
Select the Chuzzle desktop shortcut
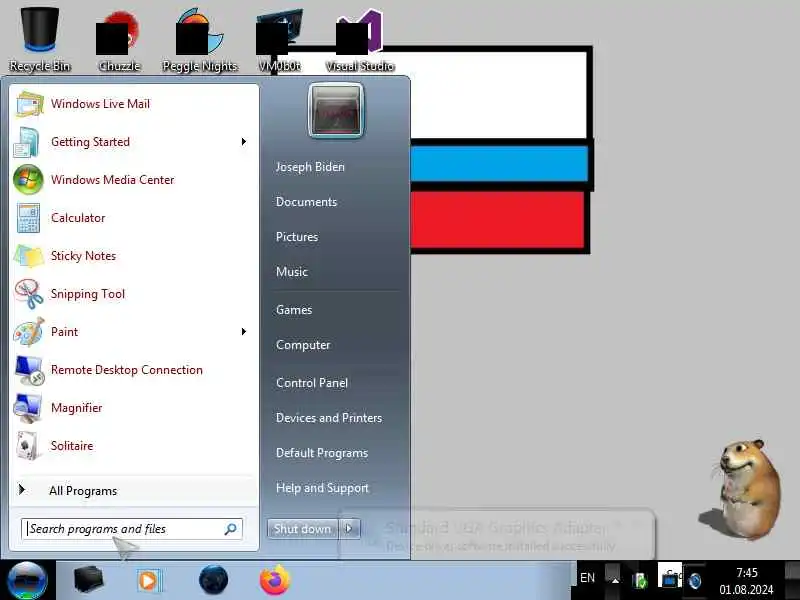119,41
